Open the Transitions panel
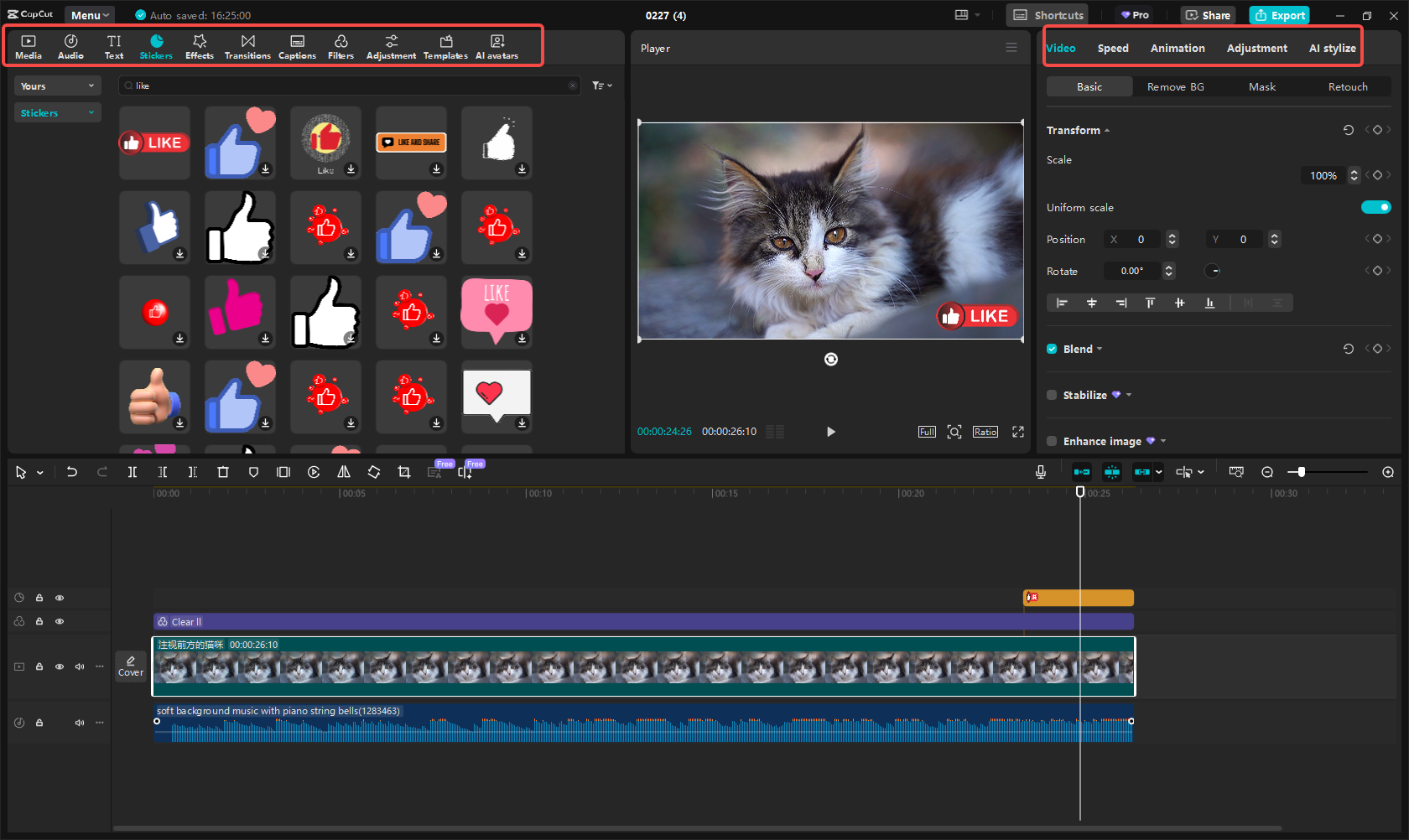The height and width of the screenshot is (840, 1409). pos(247,45)
